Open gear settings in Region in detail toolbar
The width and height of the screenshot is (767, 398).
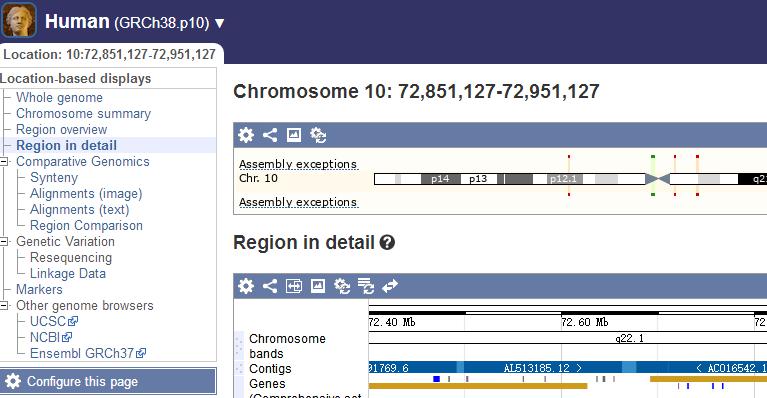pyautogui.click(x=246, y=286)
